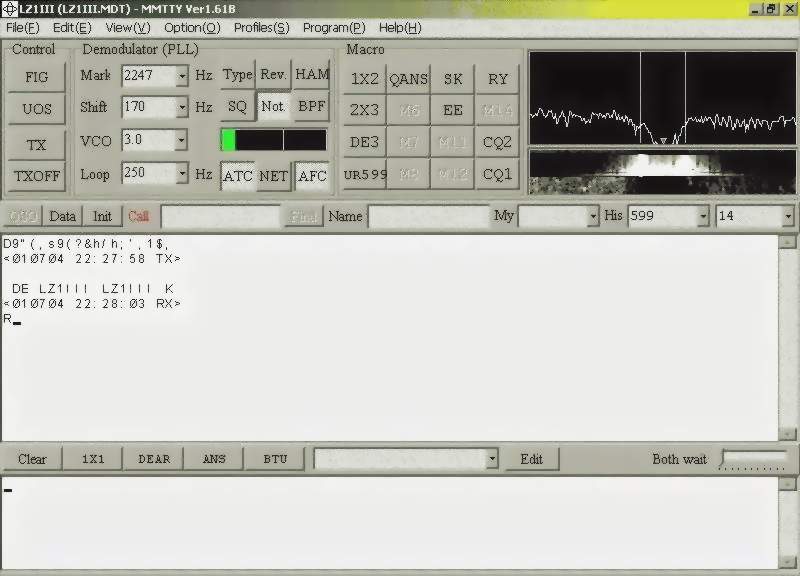The width and height of the screenshot is (800, 576).
Task: Click the squelch level indicator bar
Action: point(273,140)
